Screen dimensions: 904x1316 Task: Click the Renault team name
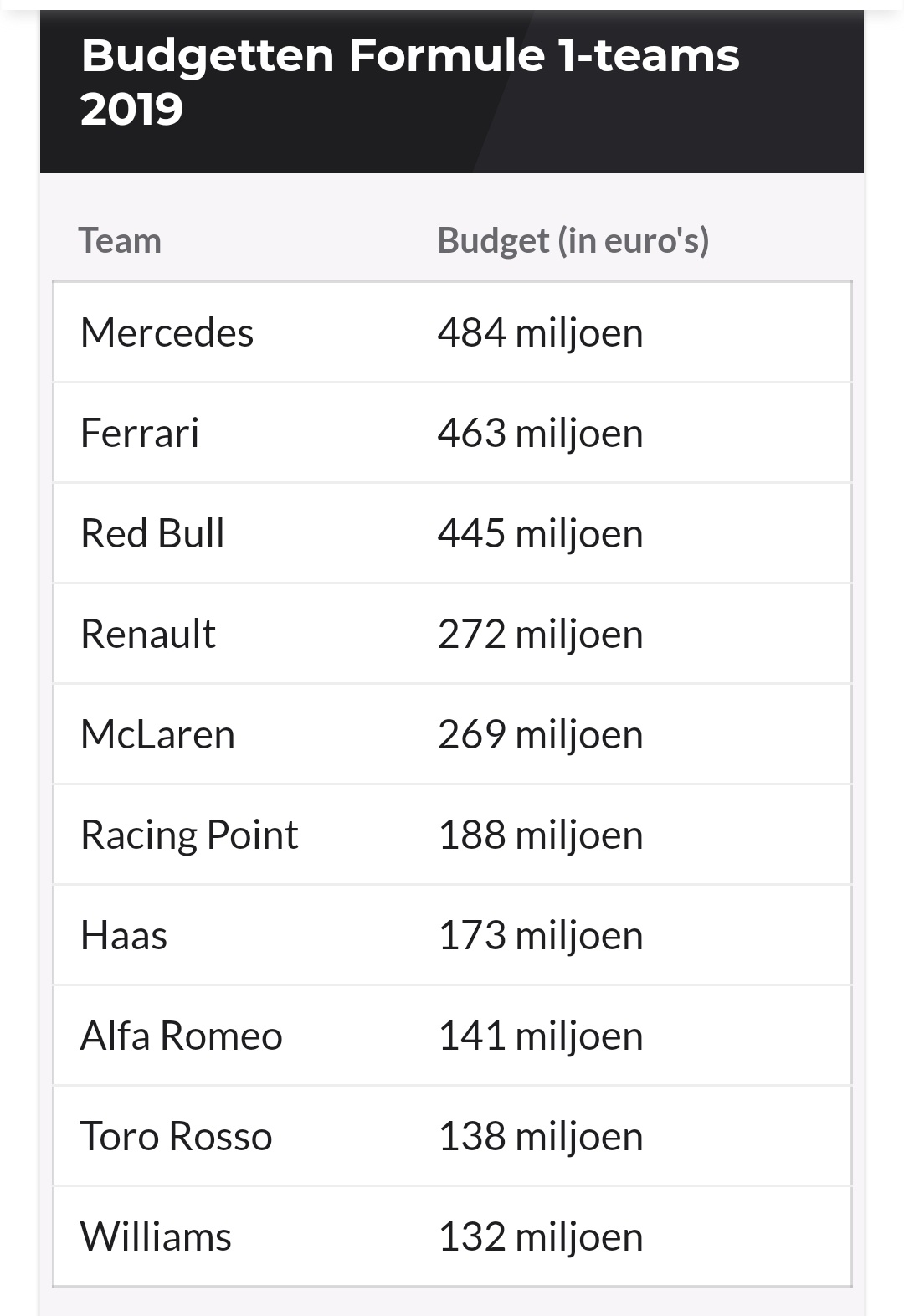coord(148,635)
